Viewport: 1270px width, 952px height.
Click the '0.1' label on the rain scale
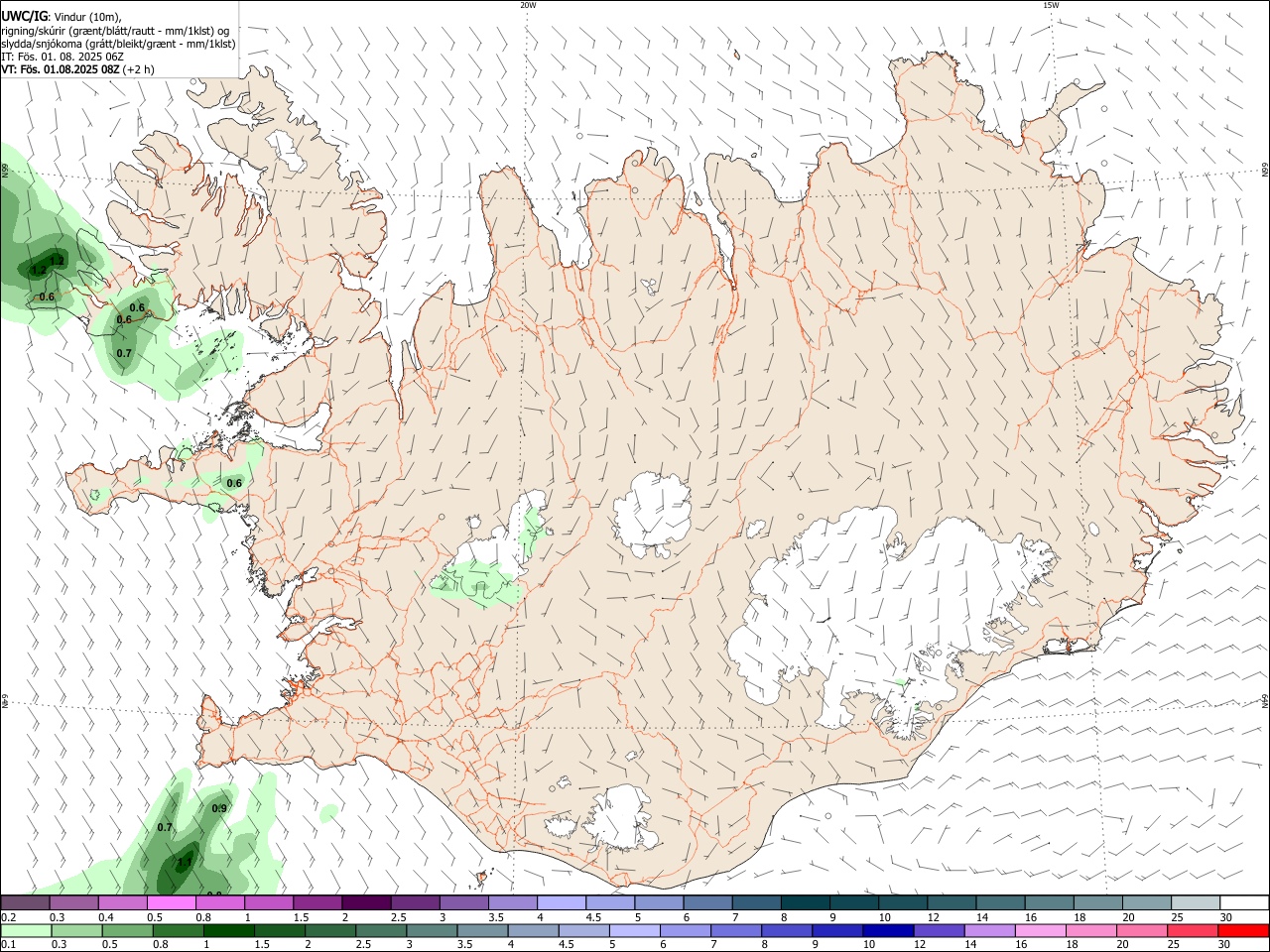(8, 945)
